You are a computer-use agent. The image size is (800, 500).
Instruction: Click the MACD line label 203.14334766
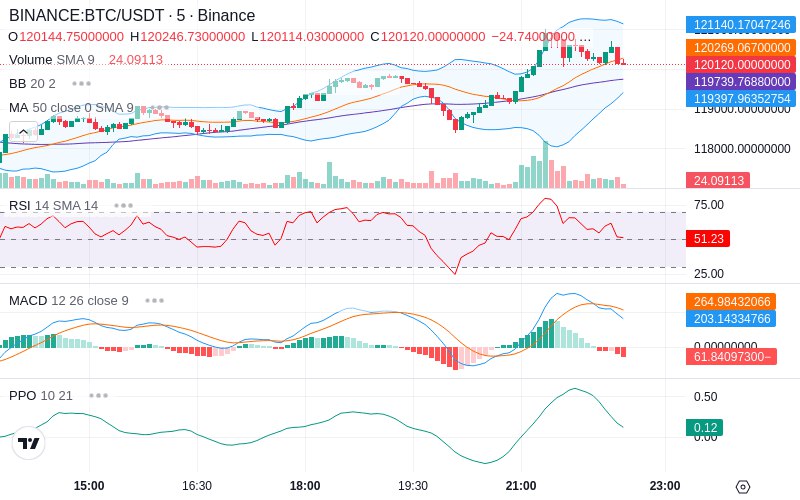pyautogui.click(x=731, y=318)
